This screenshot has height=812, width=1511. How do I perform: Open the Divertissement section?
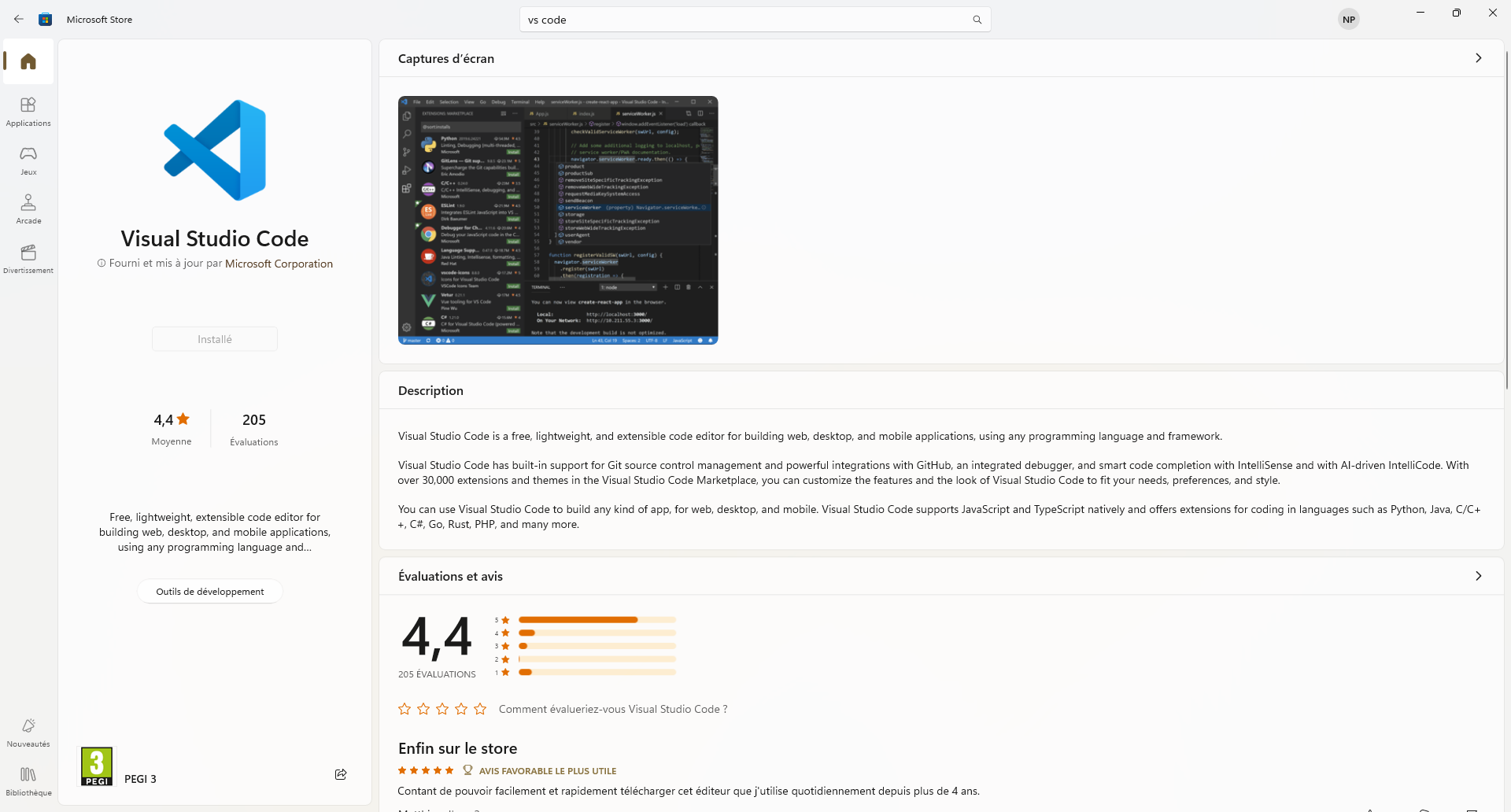(28, 258)
